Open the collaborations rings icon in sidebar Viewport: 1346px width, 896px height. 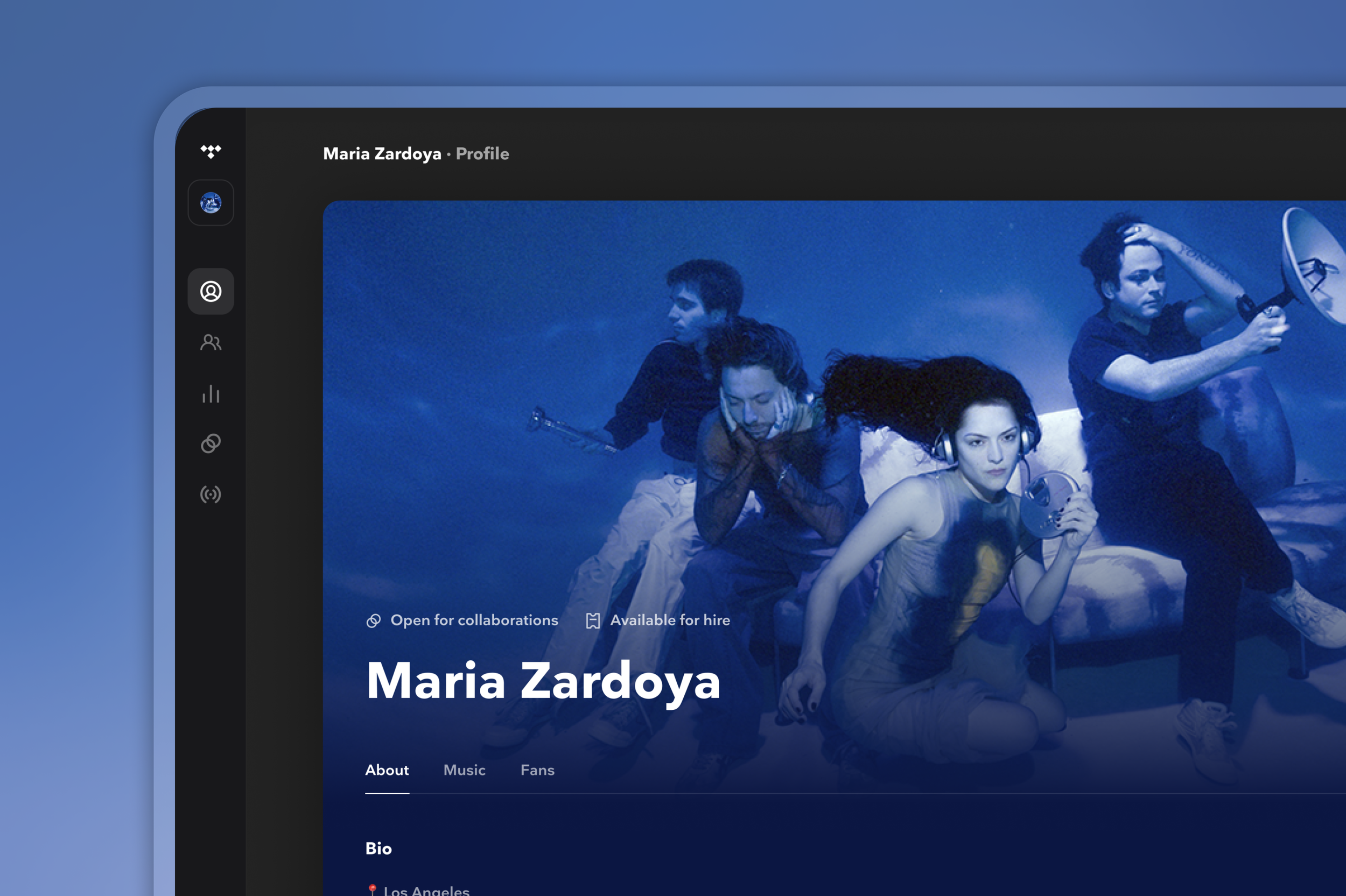click(211, 443)
